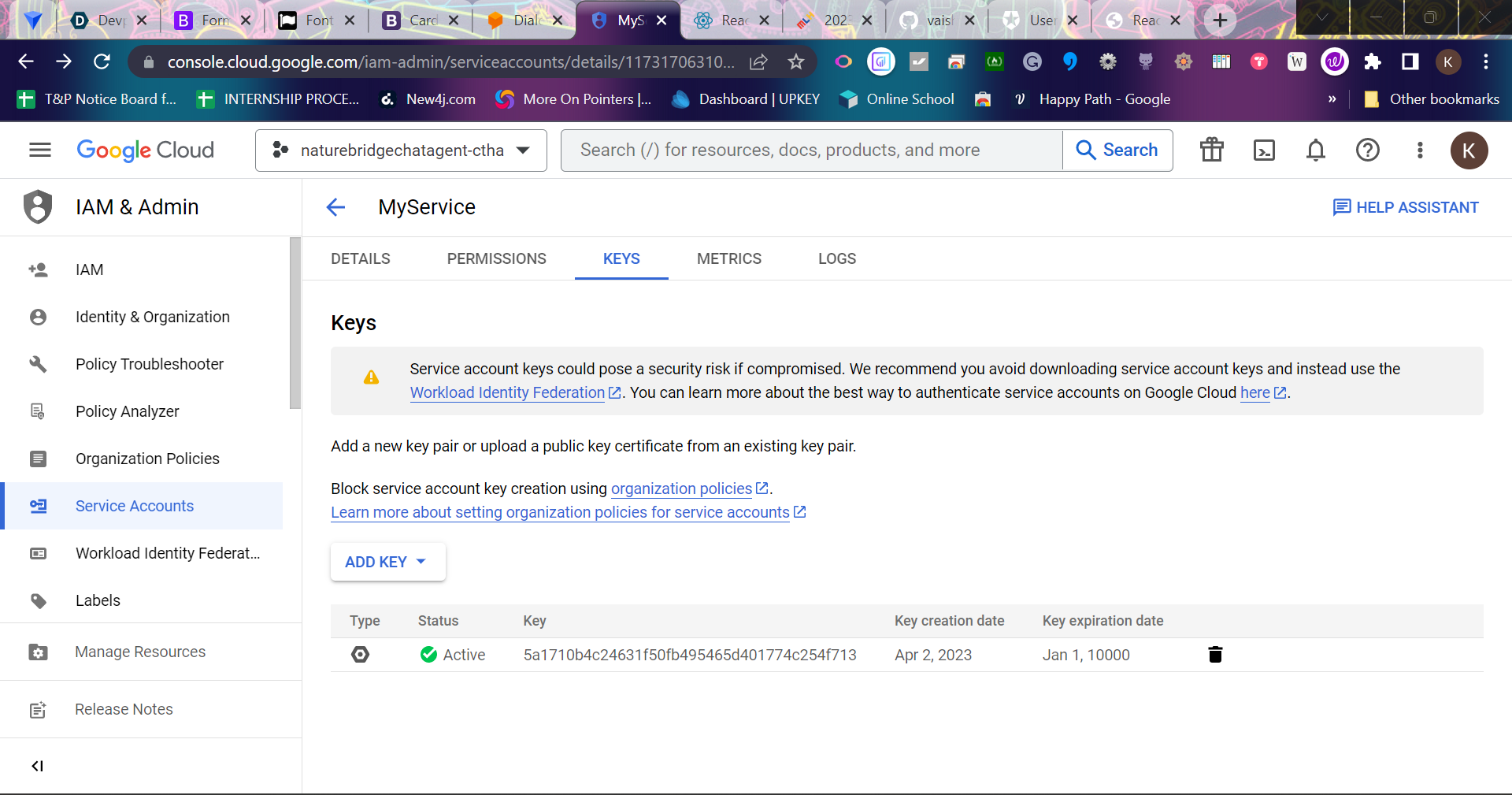Focus the resources search field

811,150
